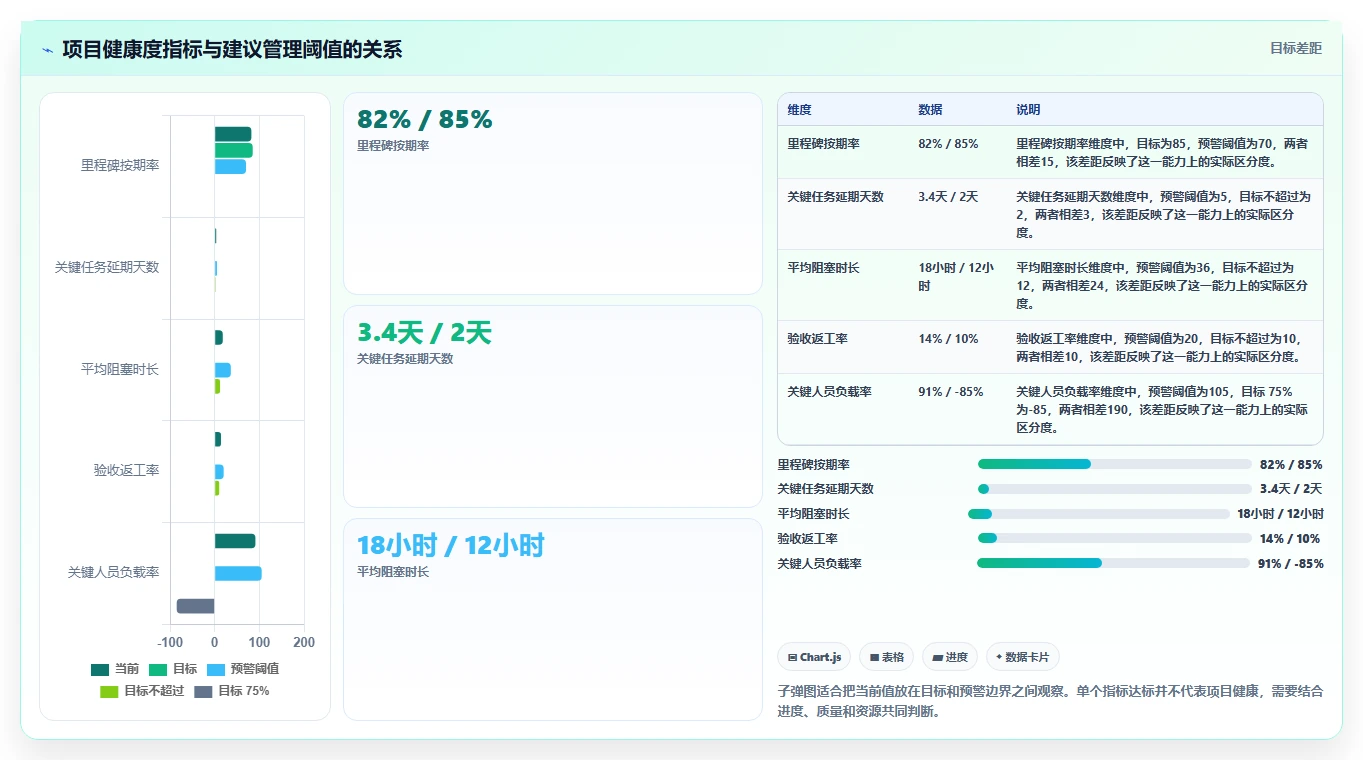Viewport: 1363px width, 760px height.
Task: Click the 验收返工率 progress bar
Action: coord(1115,538)
